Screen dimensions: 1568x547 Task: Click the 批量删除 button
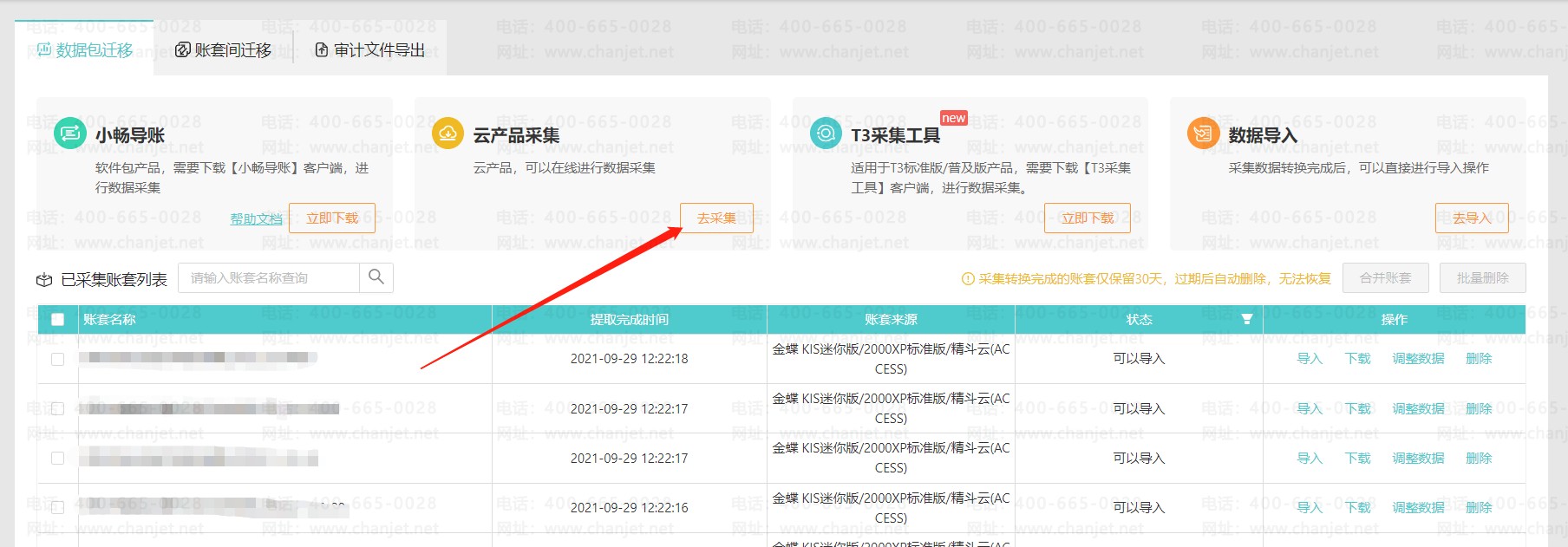coord(1483,278)
